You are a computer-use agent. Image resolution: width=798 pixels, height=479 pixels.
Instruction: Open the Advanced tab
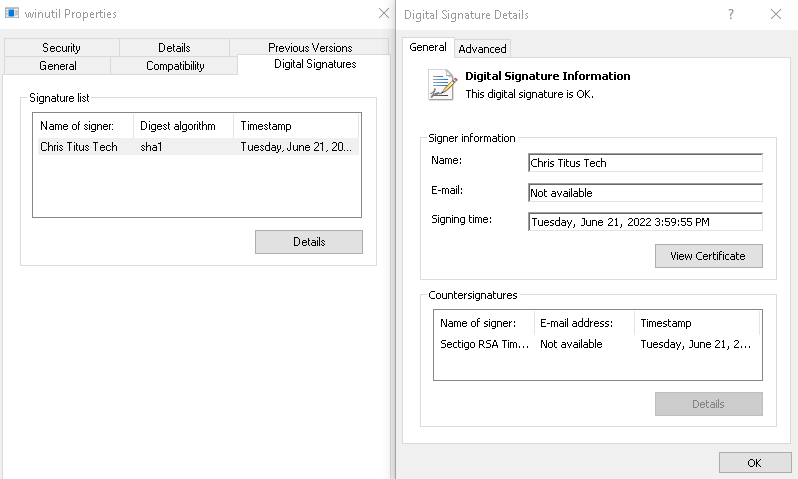[x=482, y=48]
